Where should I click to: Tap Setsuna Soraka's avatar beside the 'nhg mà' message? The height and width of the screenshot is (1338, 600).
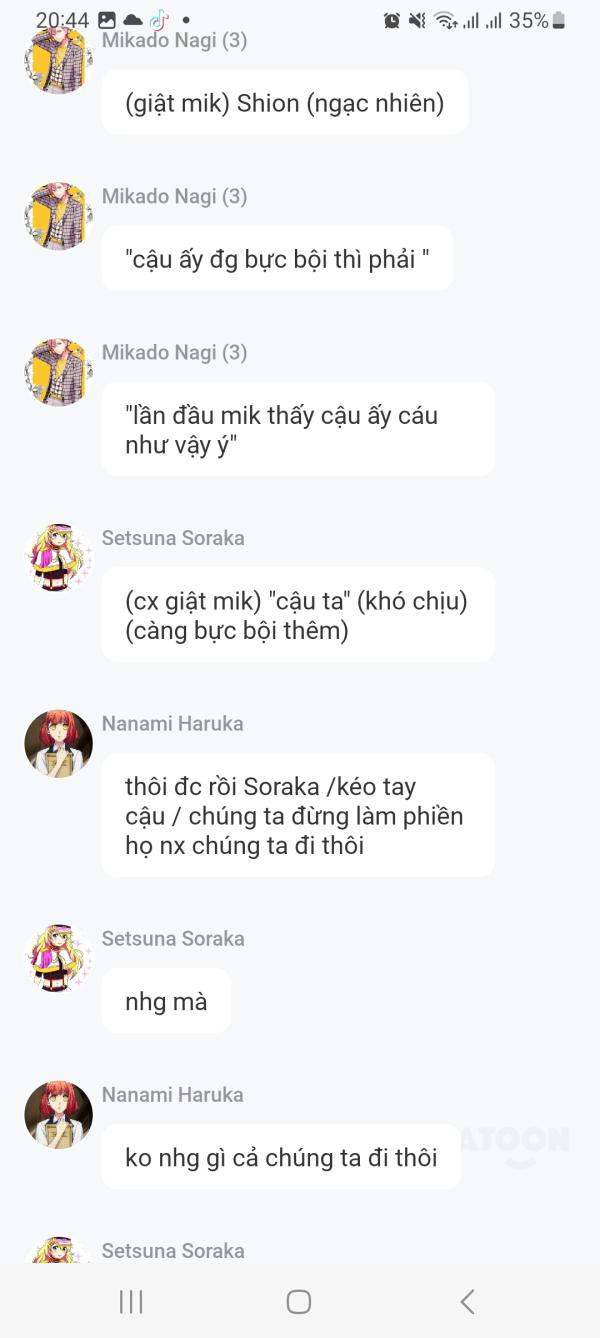click(58, 958)
